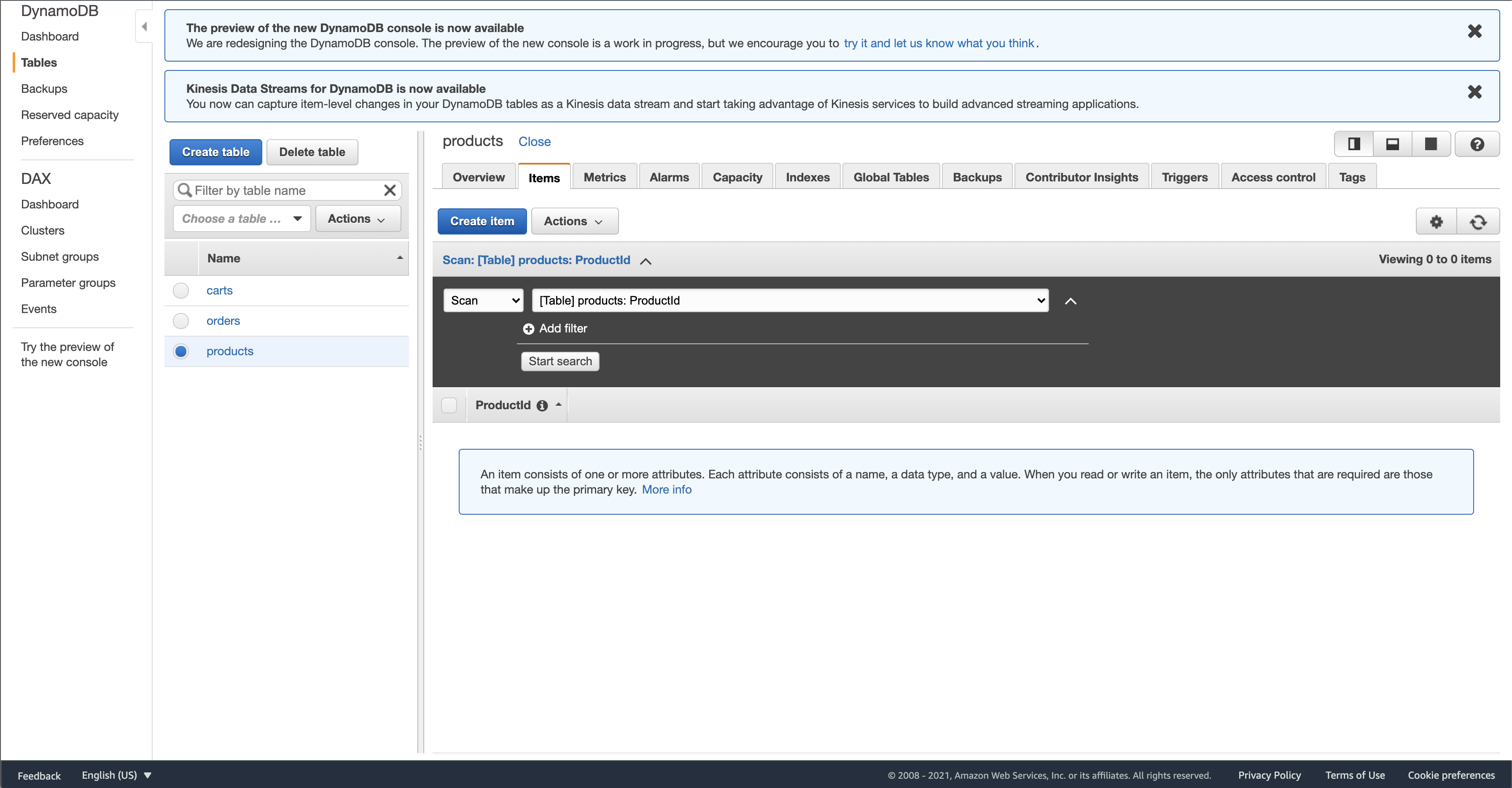
Task: Open the Tags tab
Action: pyautogui.click(x=1352, y=177)
